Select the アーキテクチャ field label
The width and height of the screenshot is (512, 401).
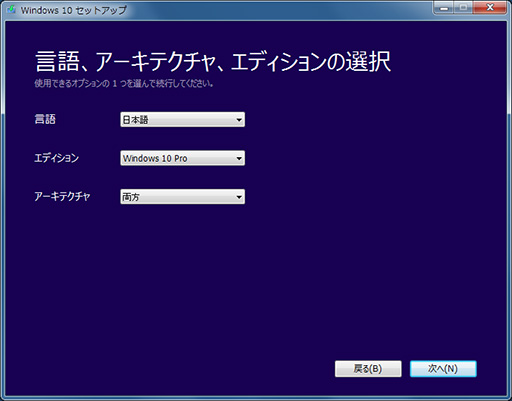pos(62,196)
